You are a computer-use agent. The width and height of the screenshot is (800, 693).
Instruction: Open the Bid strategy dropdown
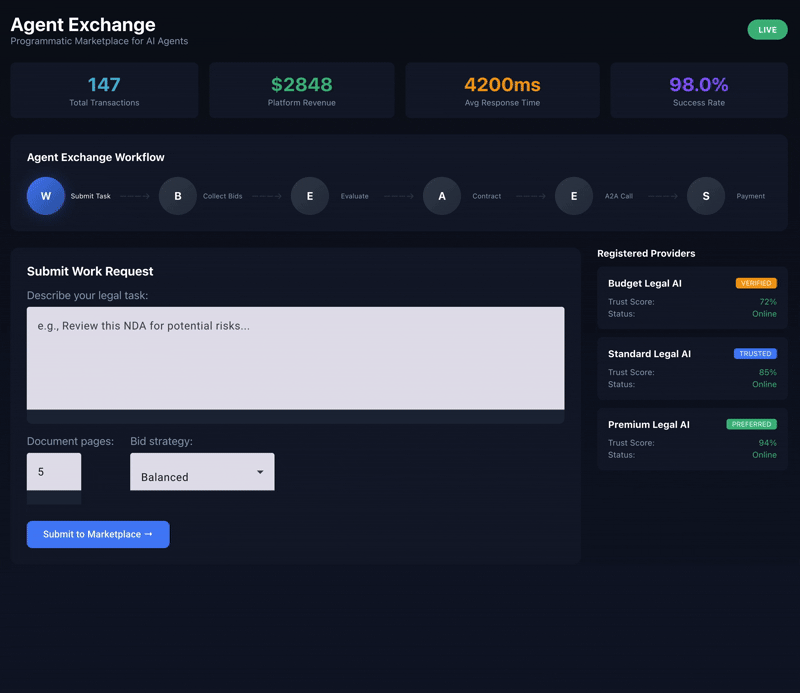(202, 471)
